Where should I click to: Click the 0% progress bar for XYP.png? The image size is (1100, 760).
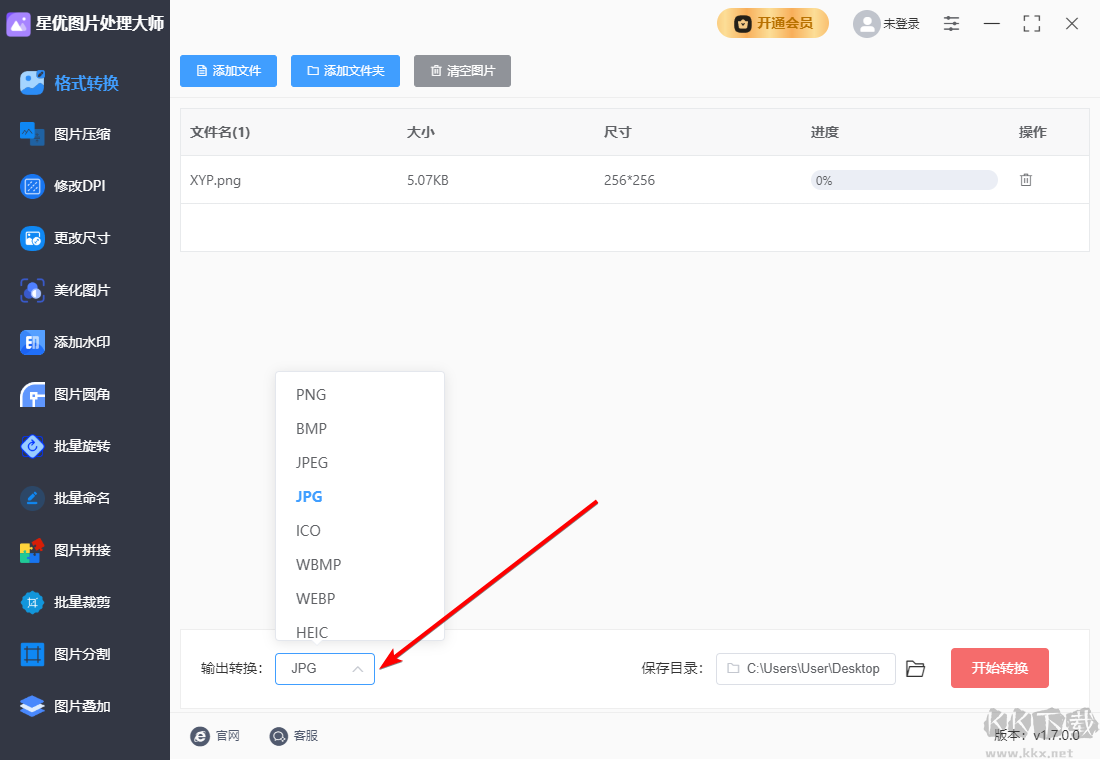click(903, 179)
